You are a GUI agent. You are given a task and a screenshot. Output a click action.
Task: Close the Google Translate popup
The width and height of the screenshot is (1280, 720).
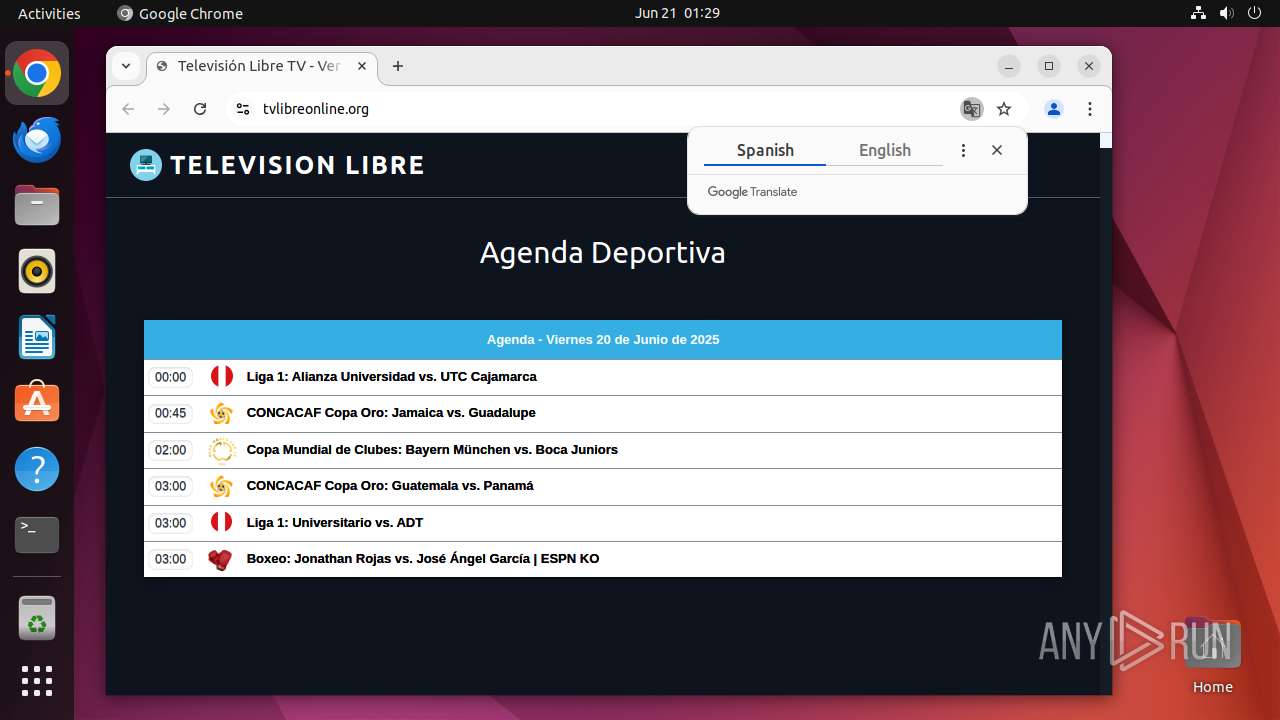tap(997, 150)
